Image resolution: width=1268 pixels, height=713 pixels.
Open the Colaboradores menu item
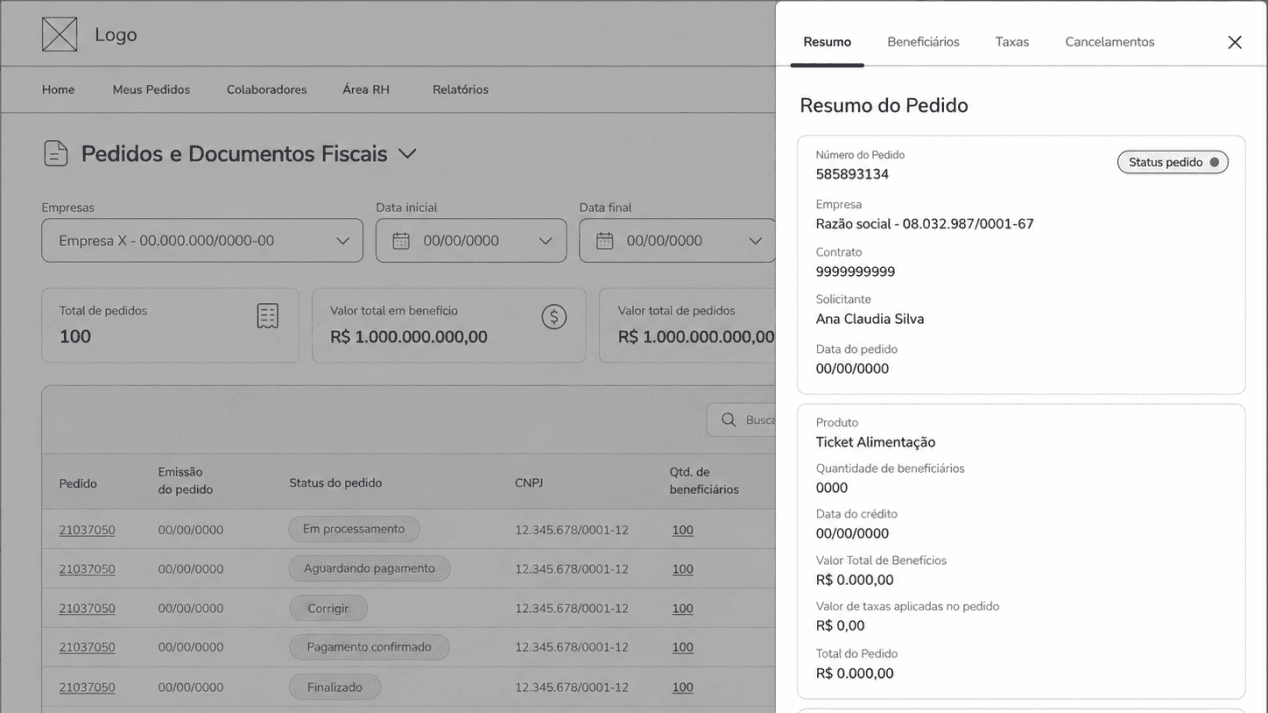point(267,90)
